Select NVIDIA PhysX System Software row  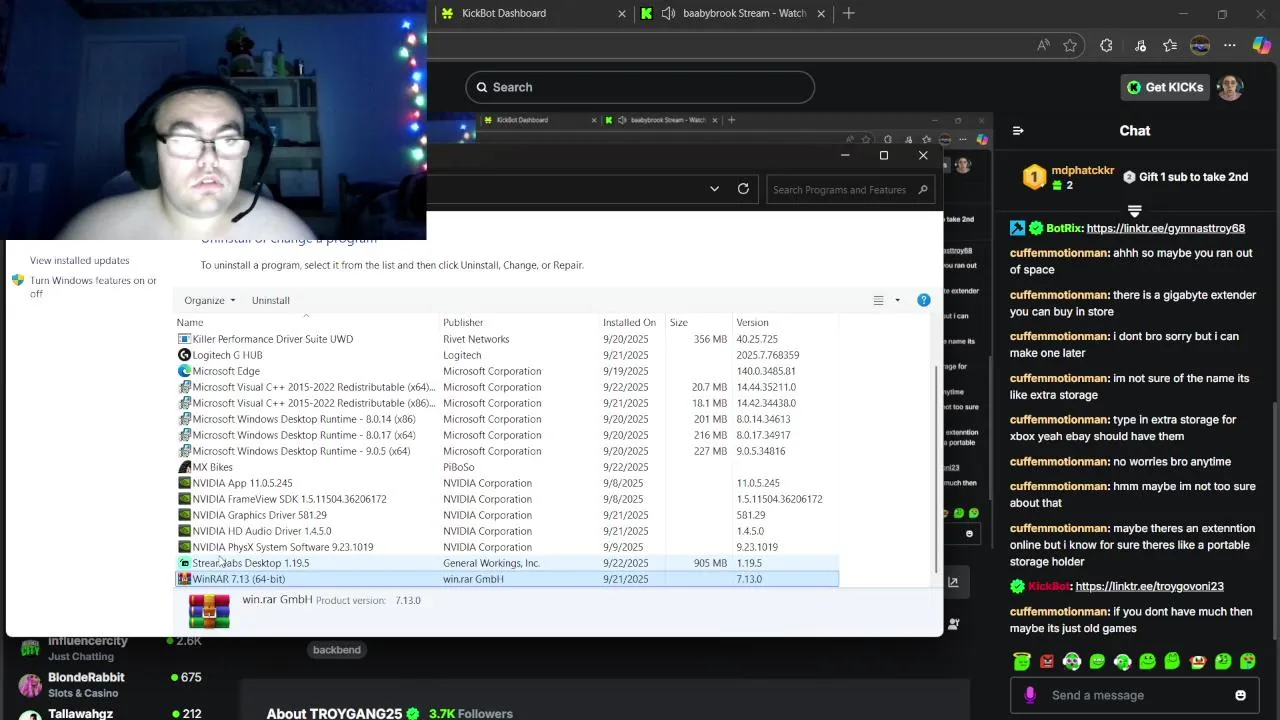(x=507, y=547)
